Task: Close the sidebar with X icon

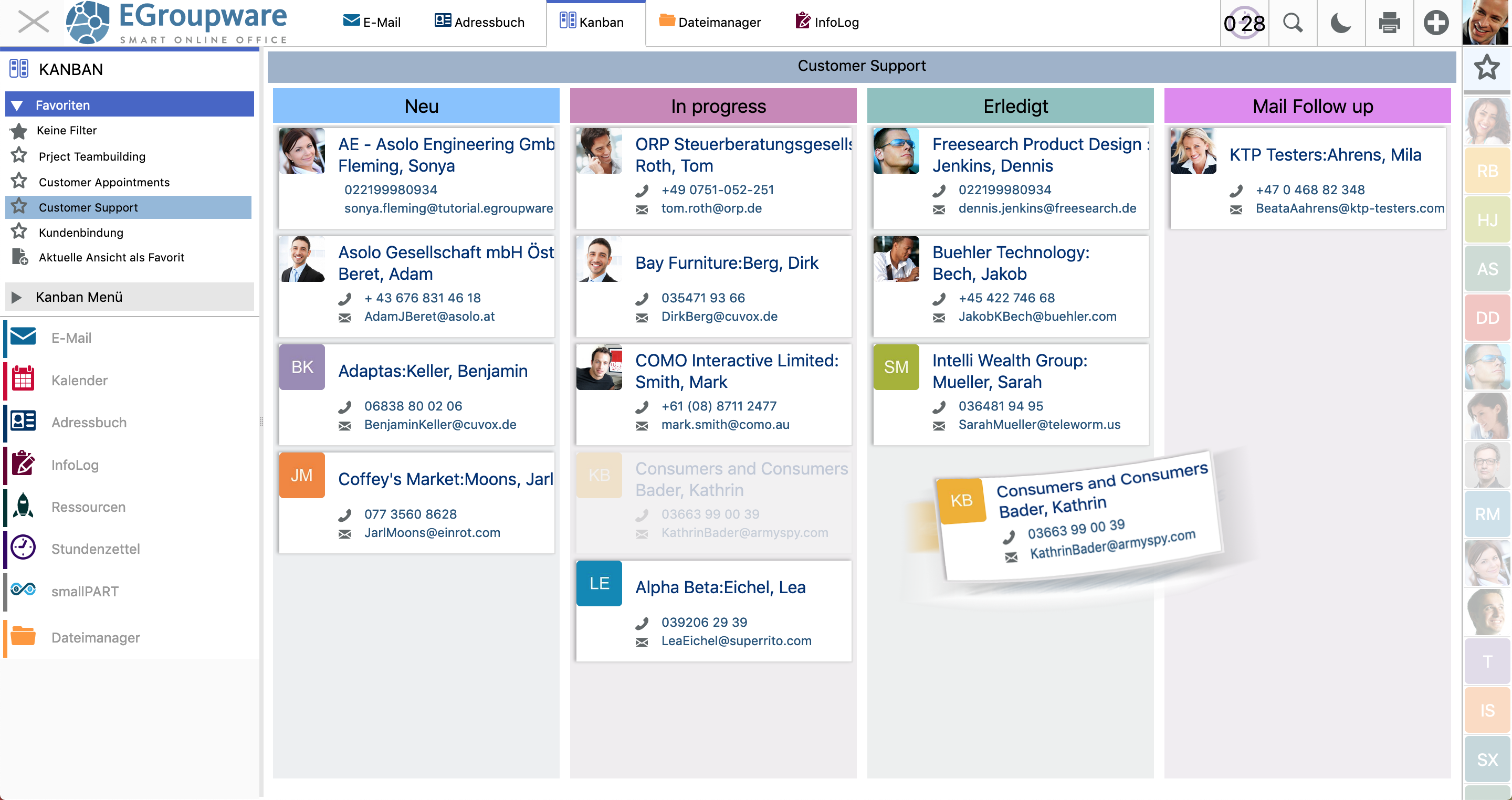Action: pos(33,22)
